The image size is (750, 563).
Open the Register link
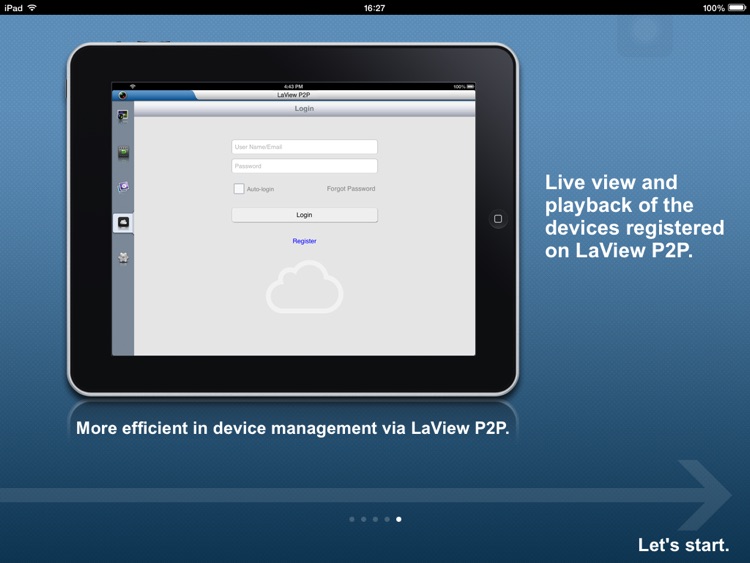coord(304,241)
